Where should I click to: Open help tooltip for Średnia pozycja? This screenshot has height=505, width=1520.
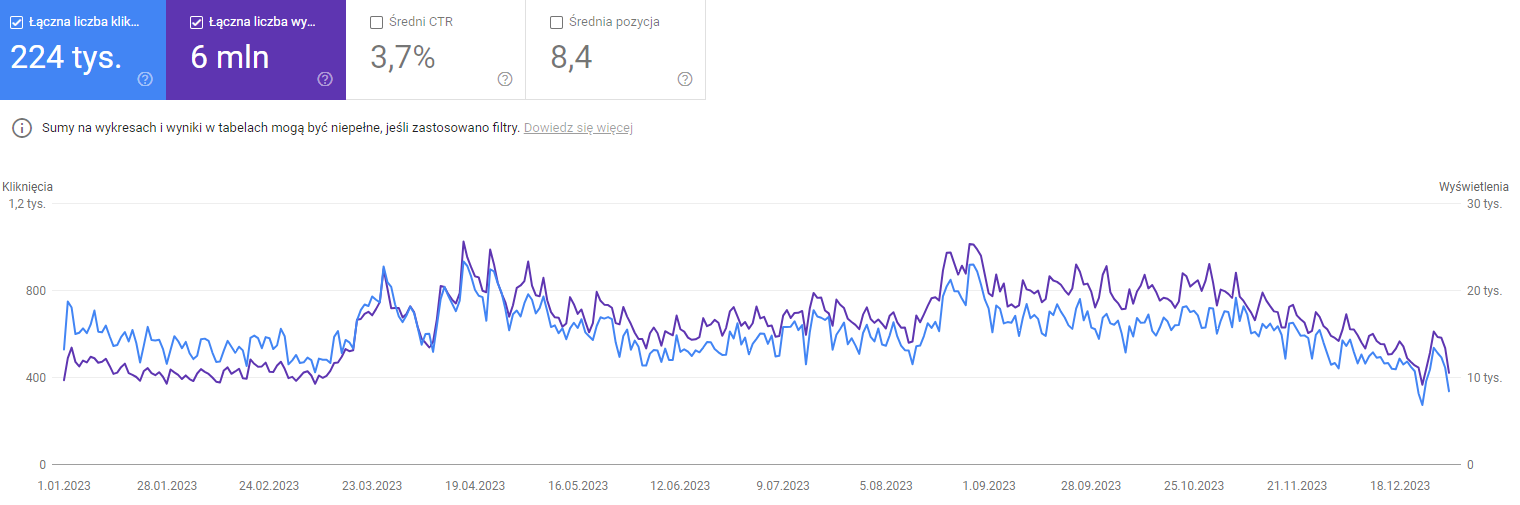(x=685, y=79)
